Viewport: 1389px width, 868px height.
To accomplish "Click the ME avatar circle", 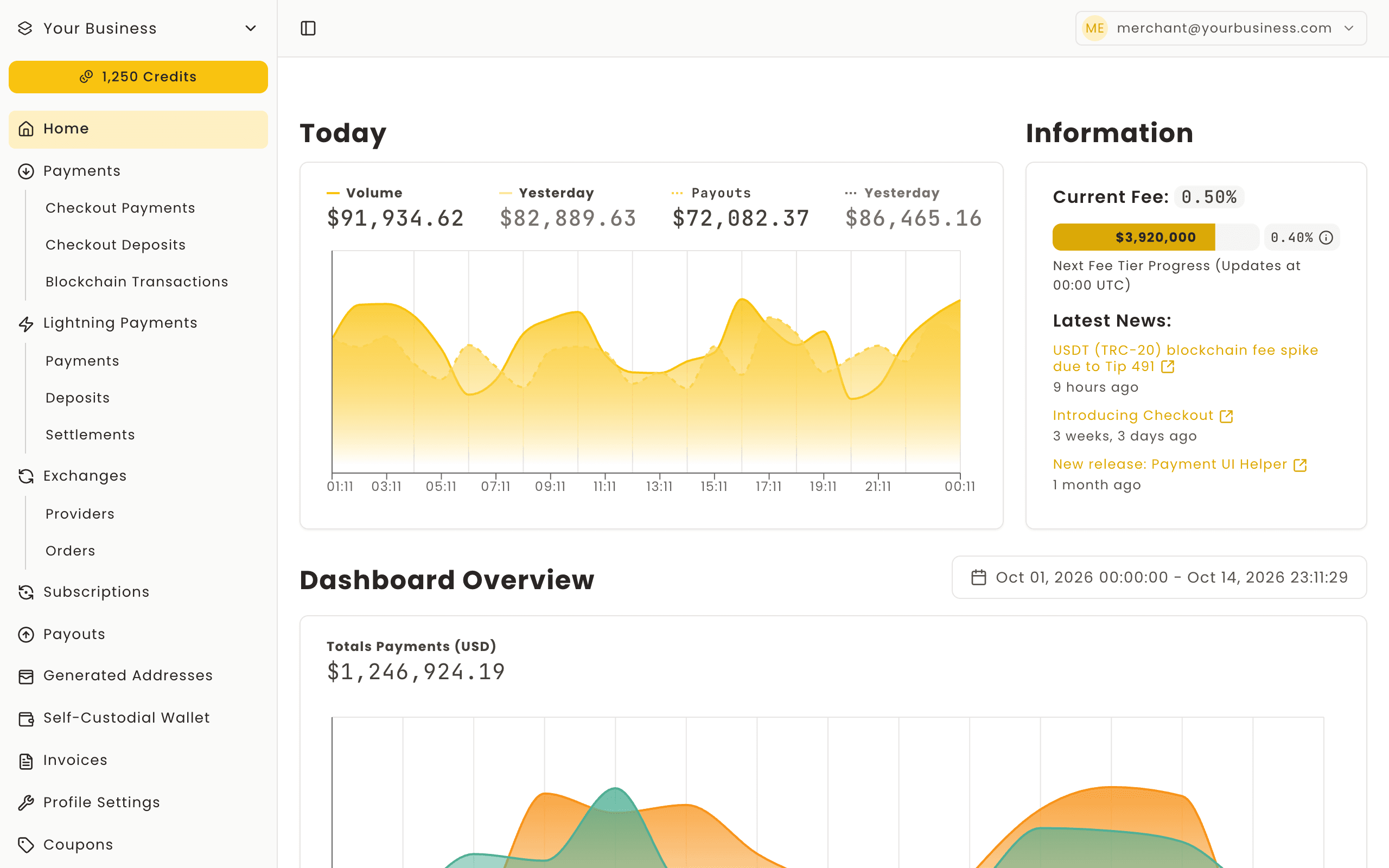I will tap(1094, 28).
